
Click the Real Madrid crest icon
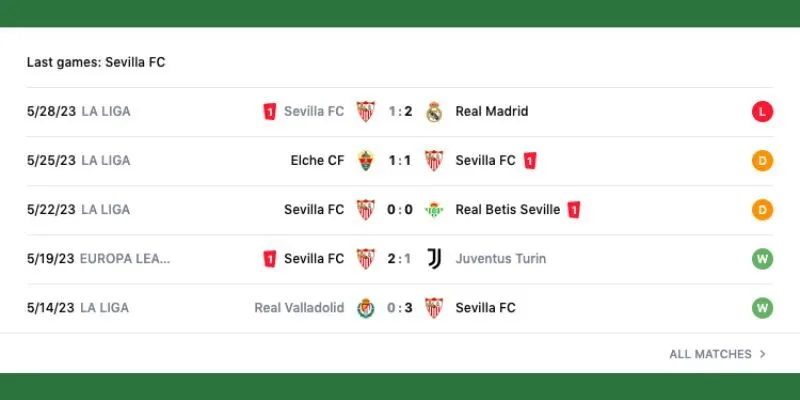tap(434, 112)
